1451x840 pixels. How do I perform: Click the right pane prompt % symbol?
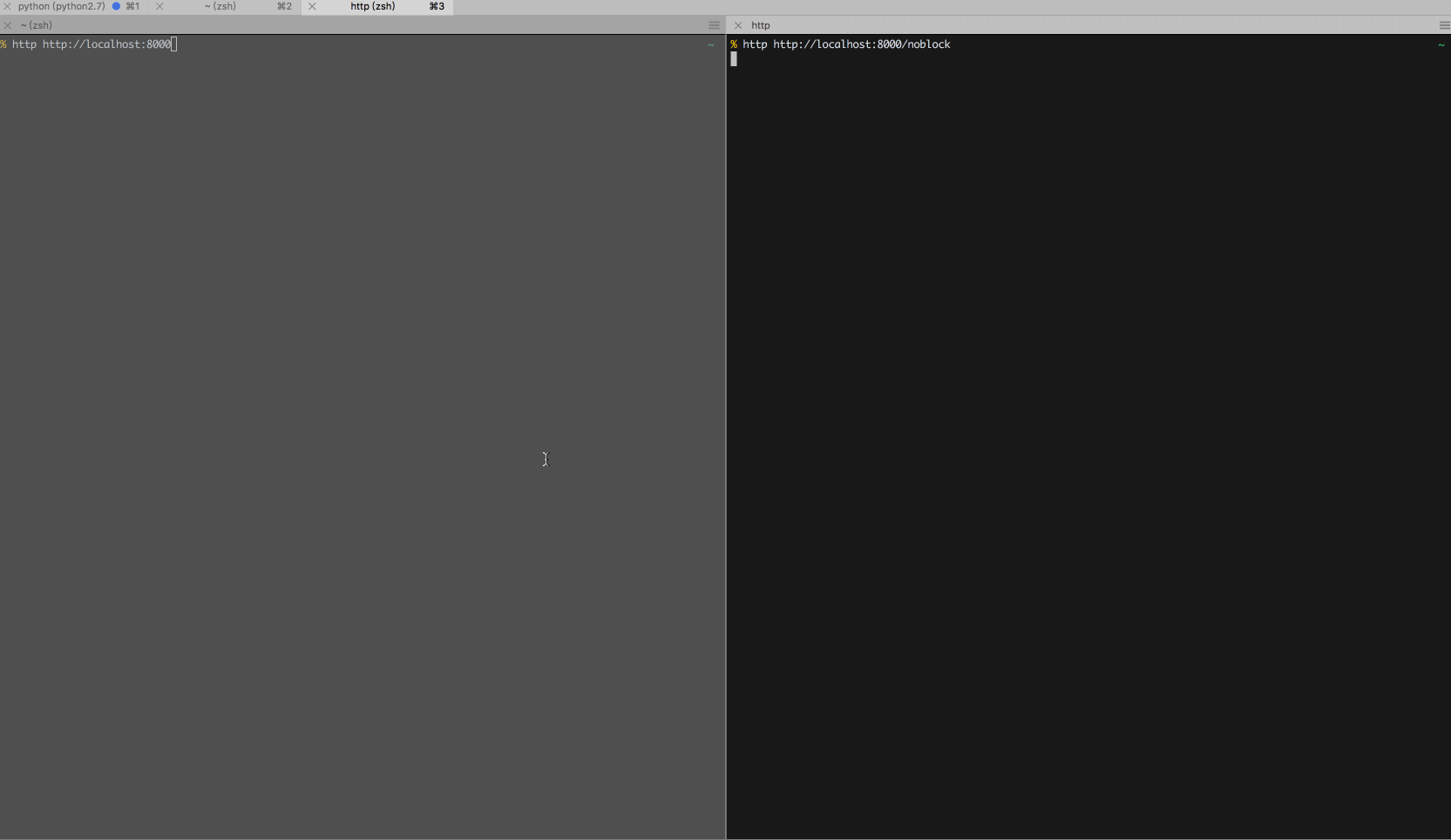click(735, 44)
